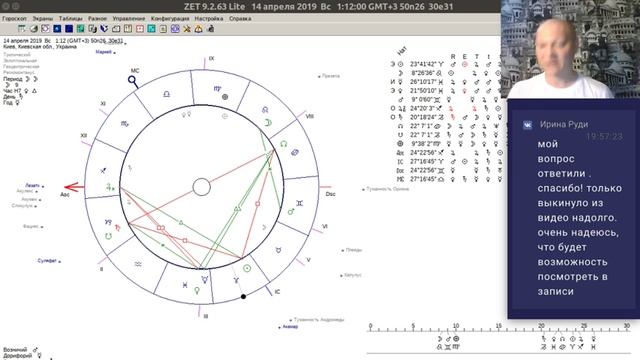Click the dark blue star sky toolbar icon

click(57, 29)
